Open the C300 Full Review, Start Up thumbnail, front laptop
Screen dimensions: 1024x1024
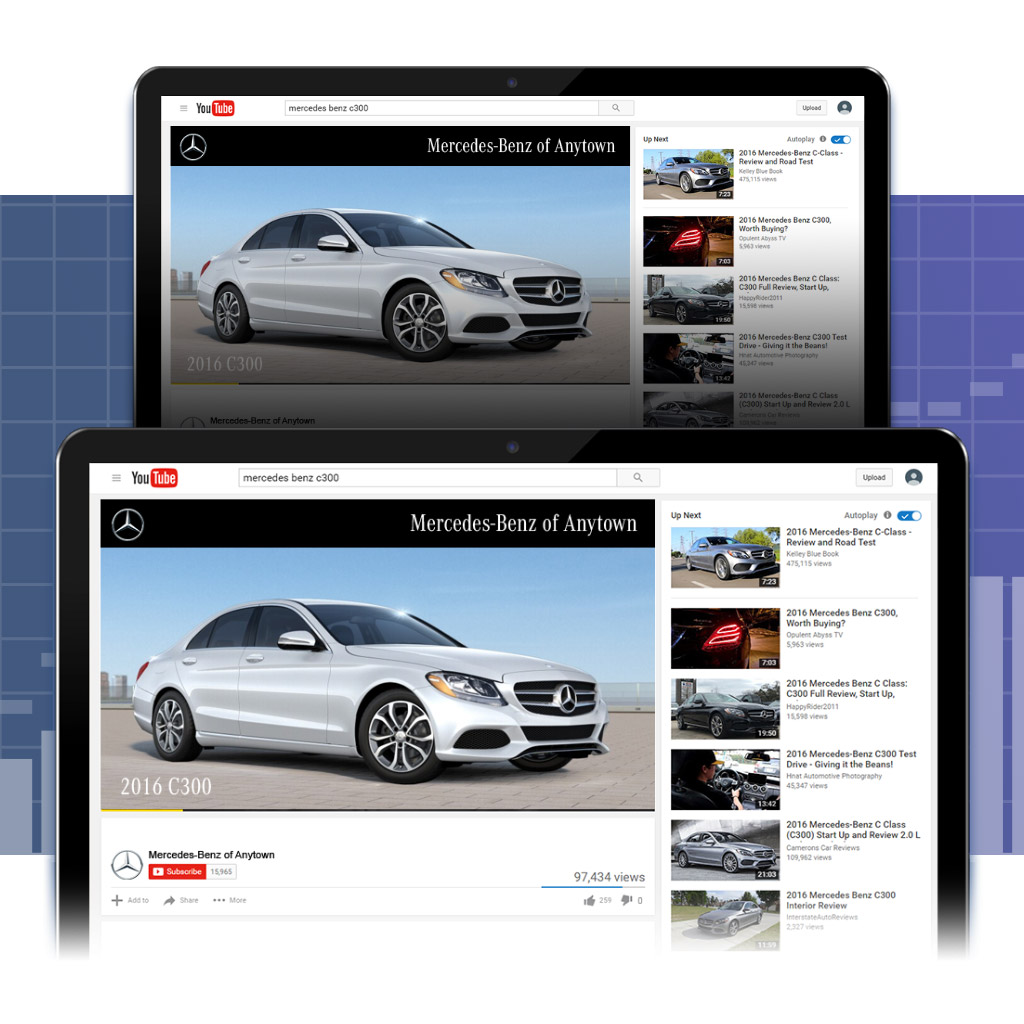tap(726, 709)
